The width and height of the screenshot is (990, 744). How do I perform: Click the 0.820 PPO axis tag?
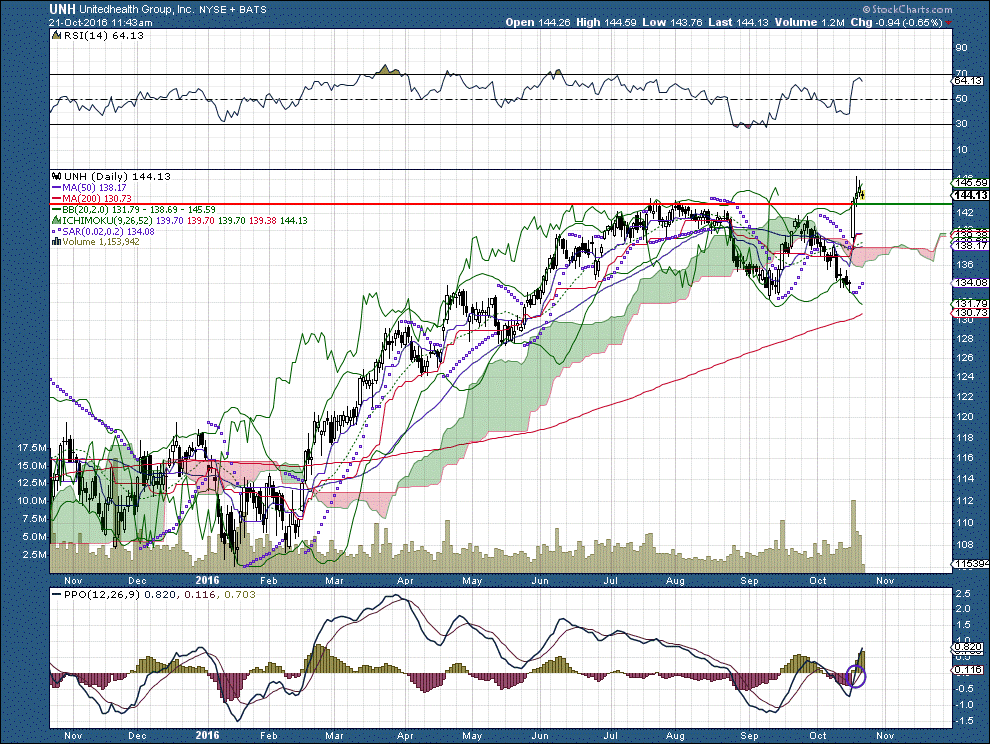pyautogui.click(x=969, y=647)
